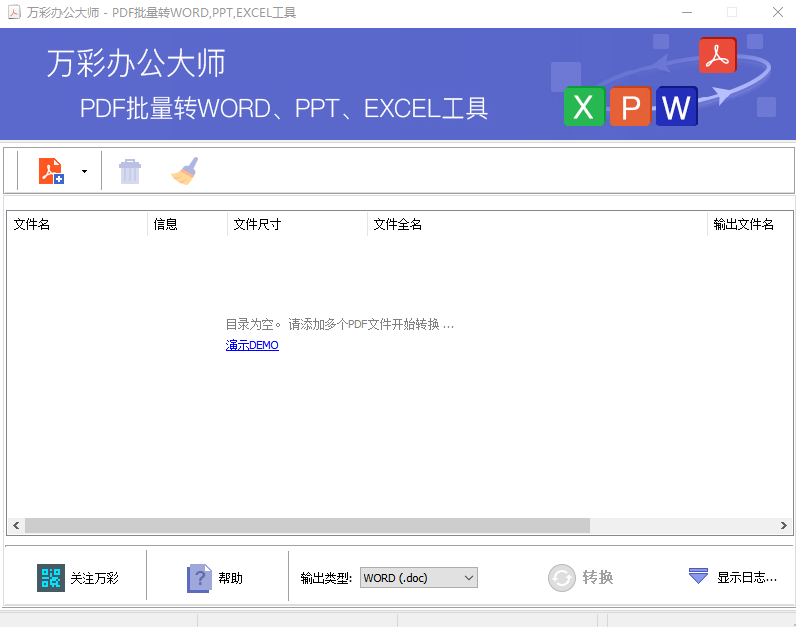796x627 pixels.
Task: Click the 目录为空 empty-list message
Action: (340, 324)
